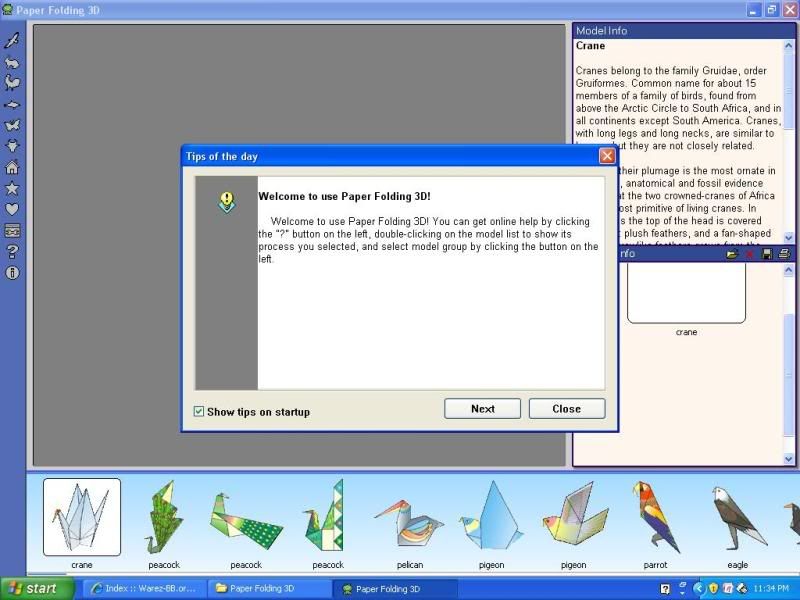The height and width of the screenshot is (600, 800).
Task: Click the Close button in Tips dialog
Action: 567,409
